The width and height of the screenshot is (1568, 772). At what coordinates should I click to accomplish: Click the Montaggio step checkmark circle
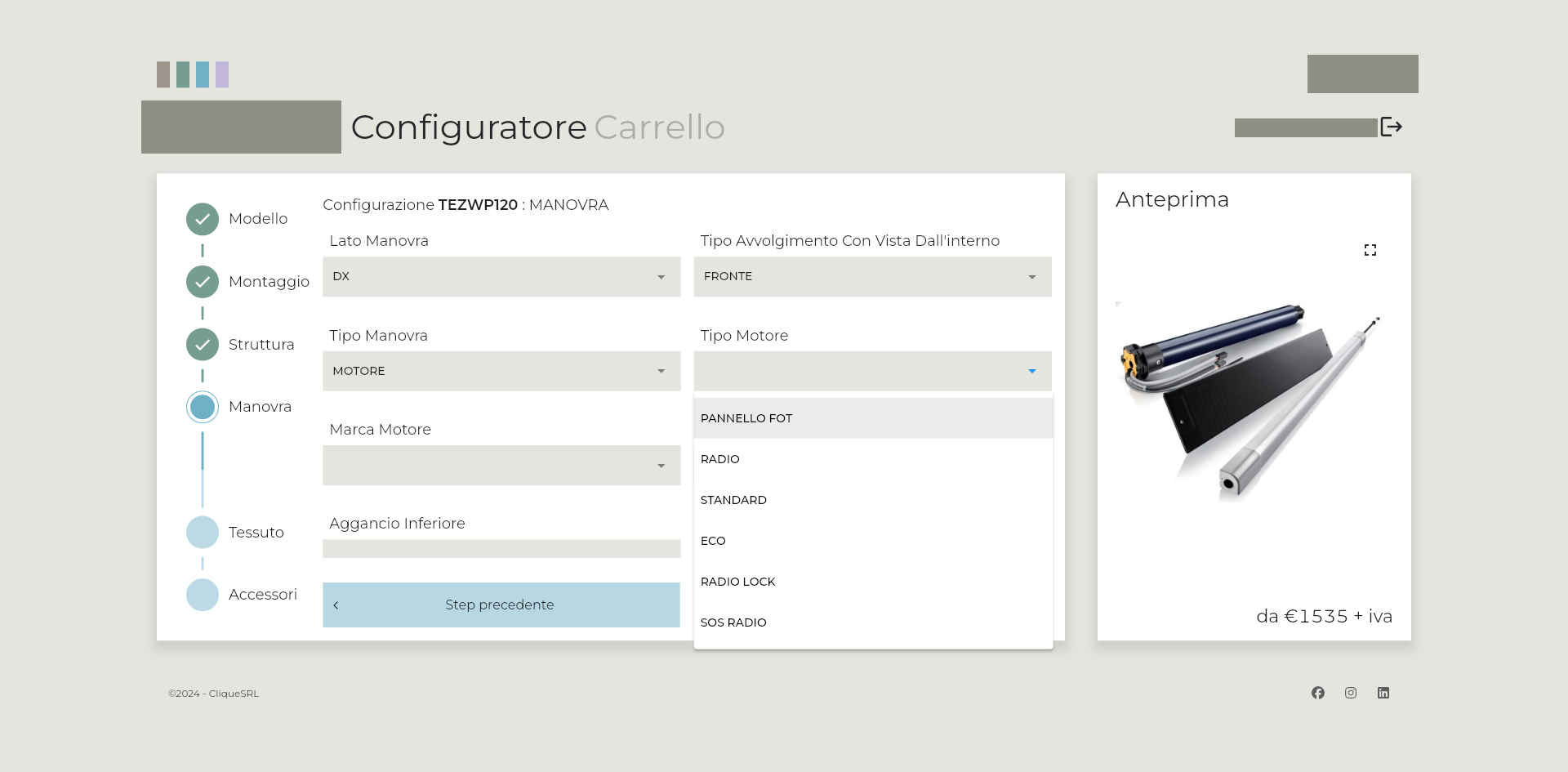coord(203,282)
